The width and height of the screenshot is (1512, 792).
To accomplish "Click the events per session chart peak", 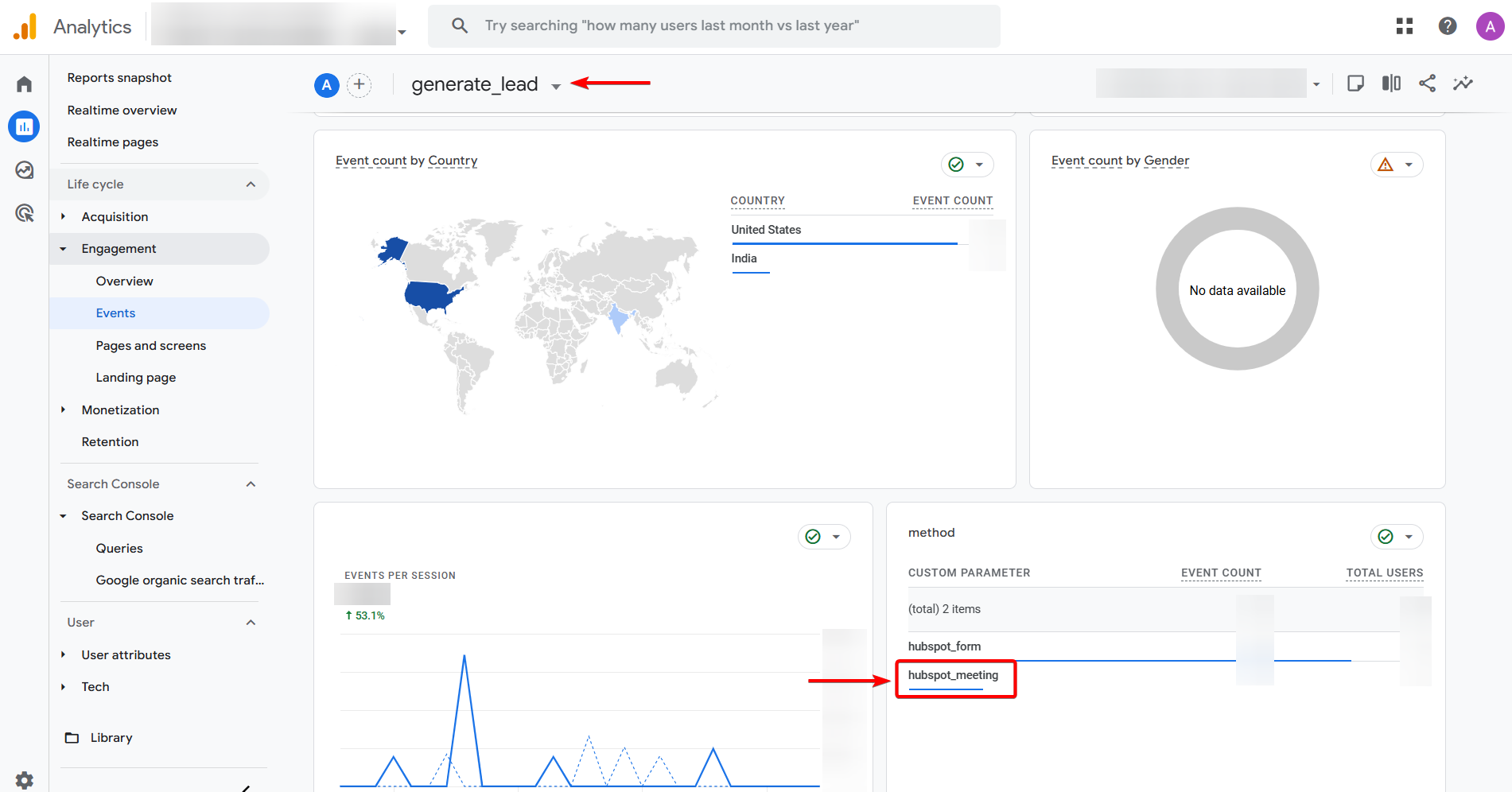I will [x=464, y=657].
